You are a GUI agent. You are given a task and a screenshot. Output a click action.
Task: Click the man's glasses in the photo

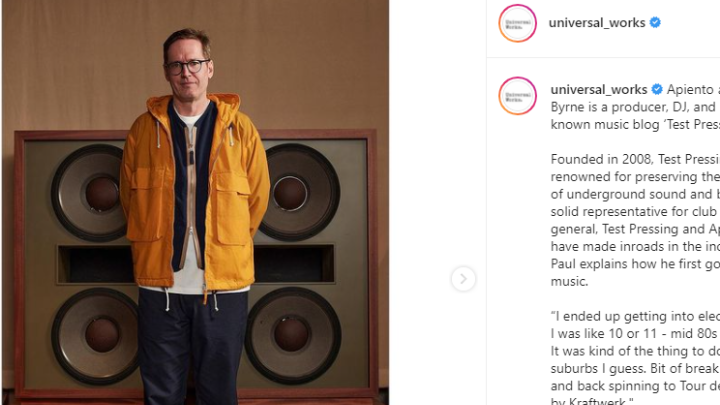[186, 67]
